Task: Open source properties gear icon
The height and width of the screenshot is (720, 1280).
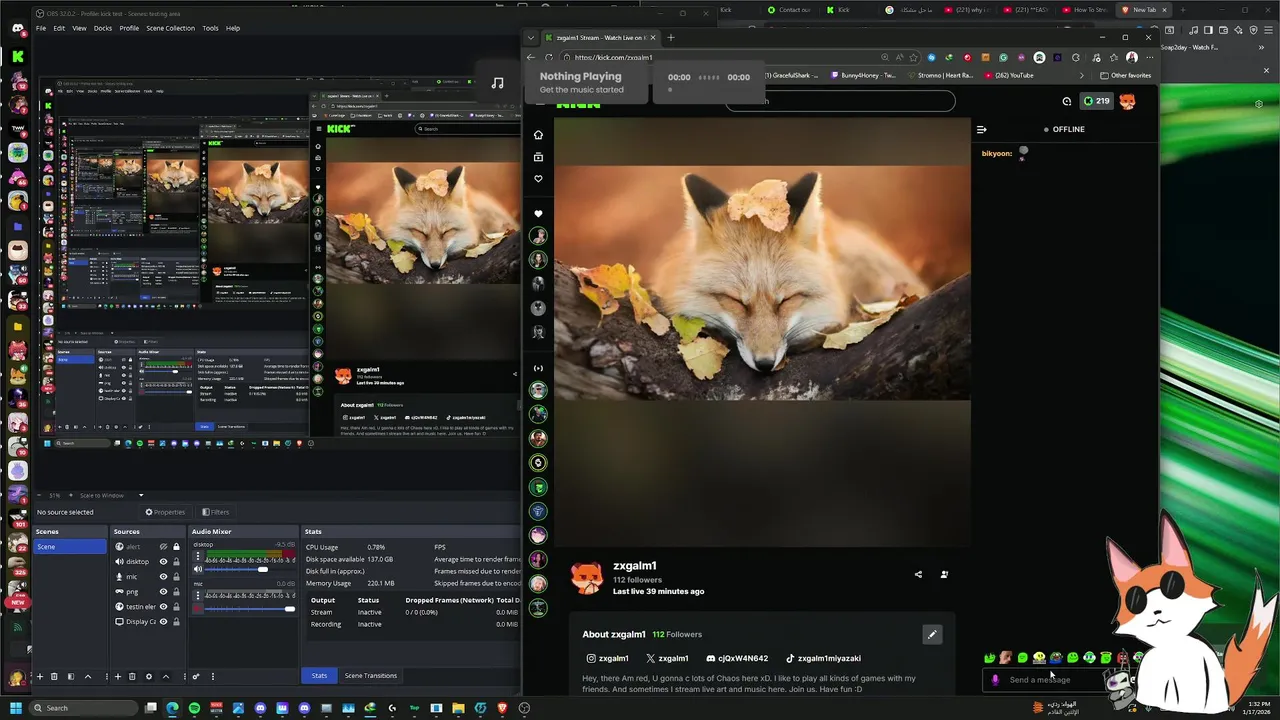Action: pyautogui.click(x=149, y=677)
